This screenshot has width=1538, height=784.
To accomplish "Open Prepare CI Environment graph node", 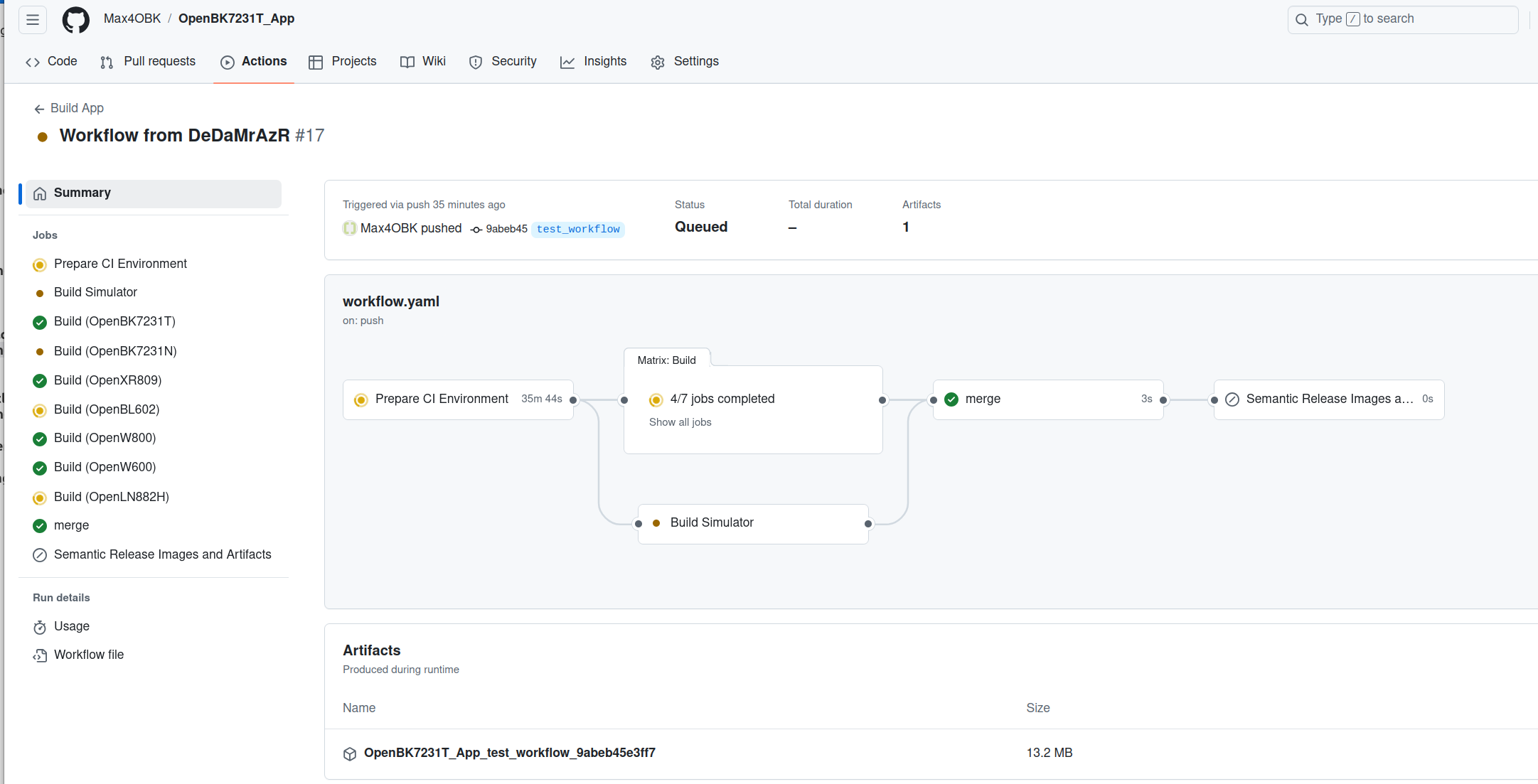I will 458,399.
